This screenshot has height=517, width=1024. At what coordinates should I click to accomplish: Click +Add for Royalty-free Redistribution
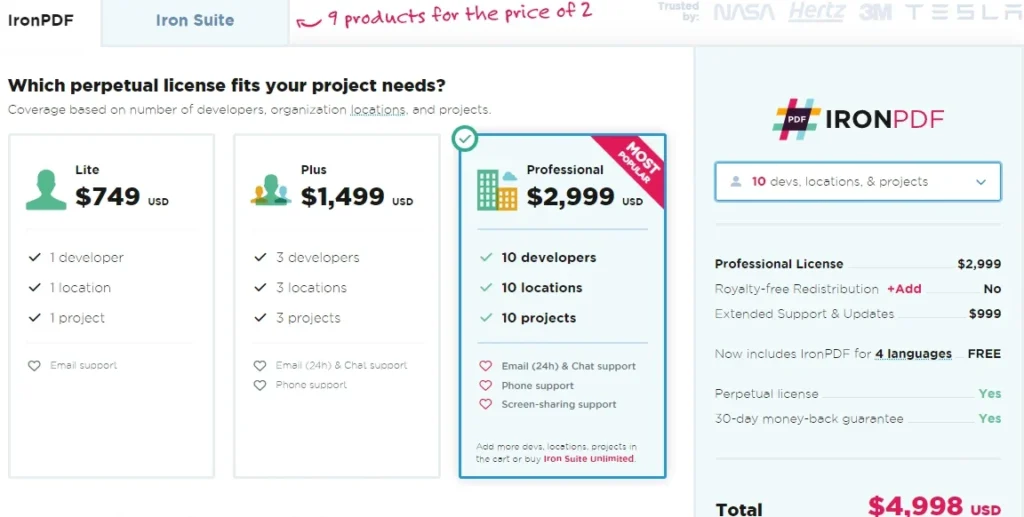[904, 289]
